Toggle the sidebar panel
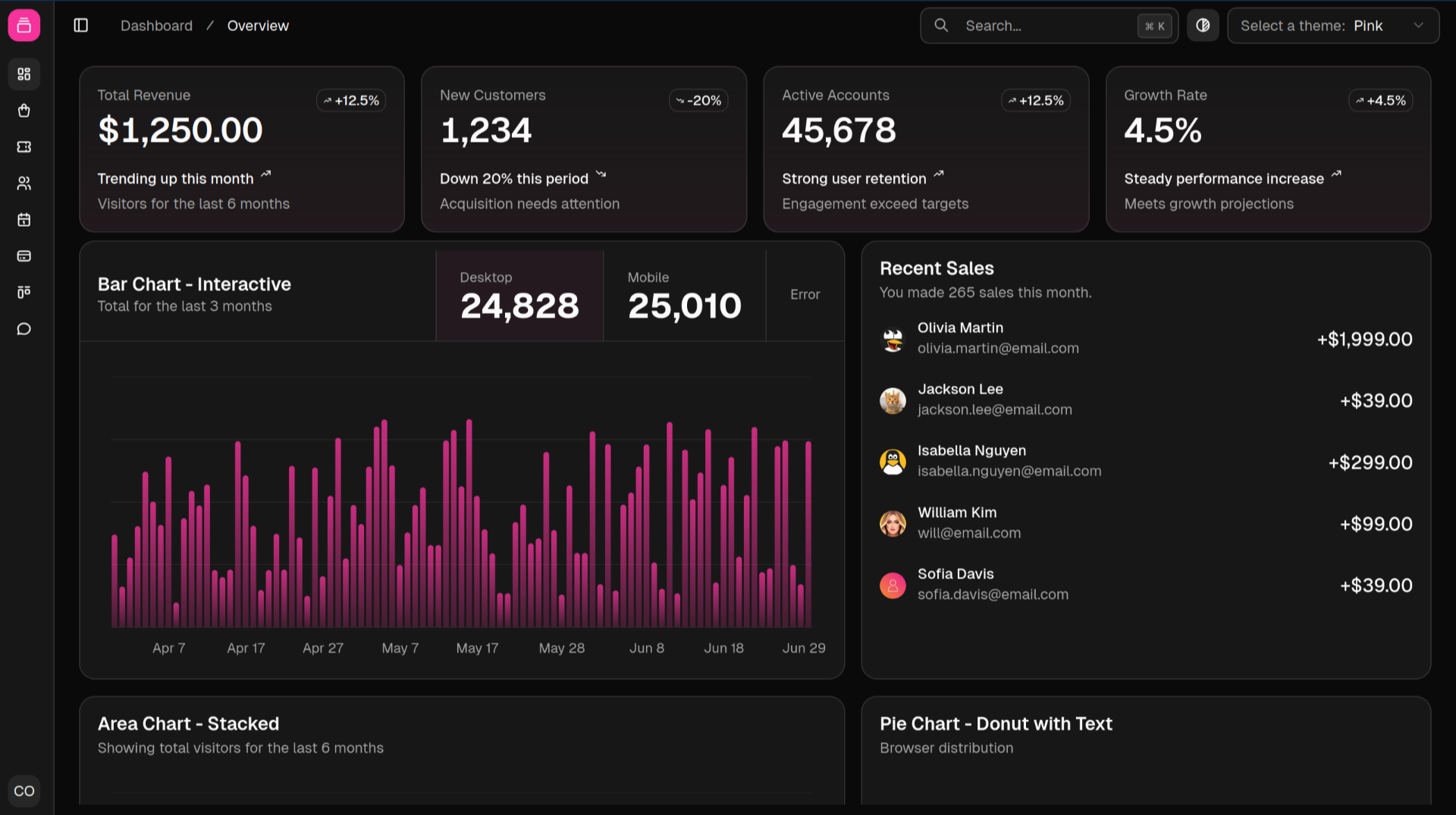The width and height of the screenshot is (1456, 815). pos(81,26)
